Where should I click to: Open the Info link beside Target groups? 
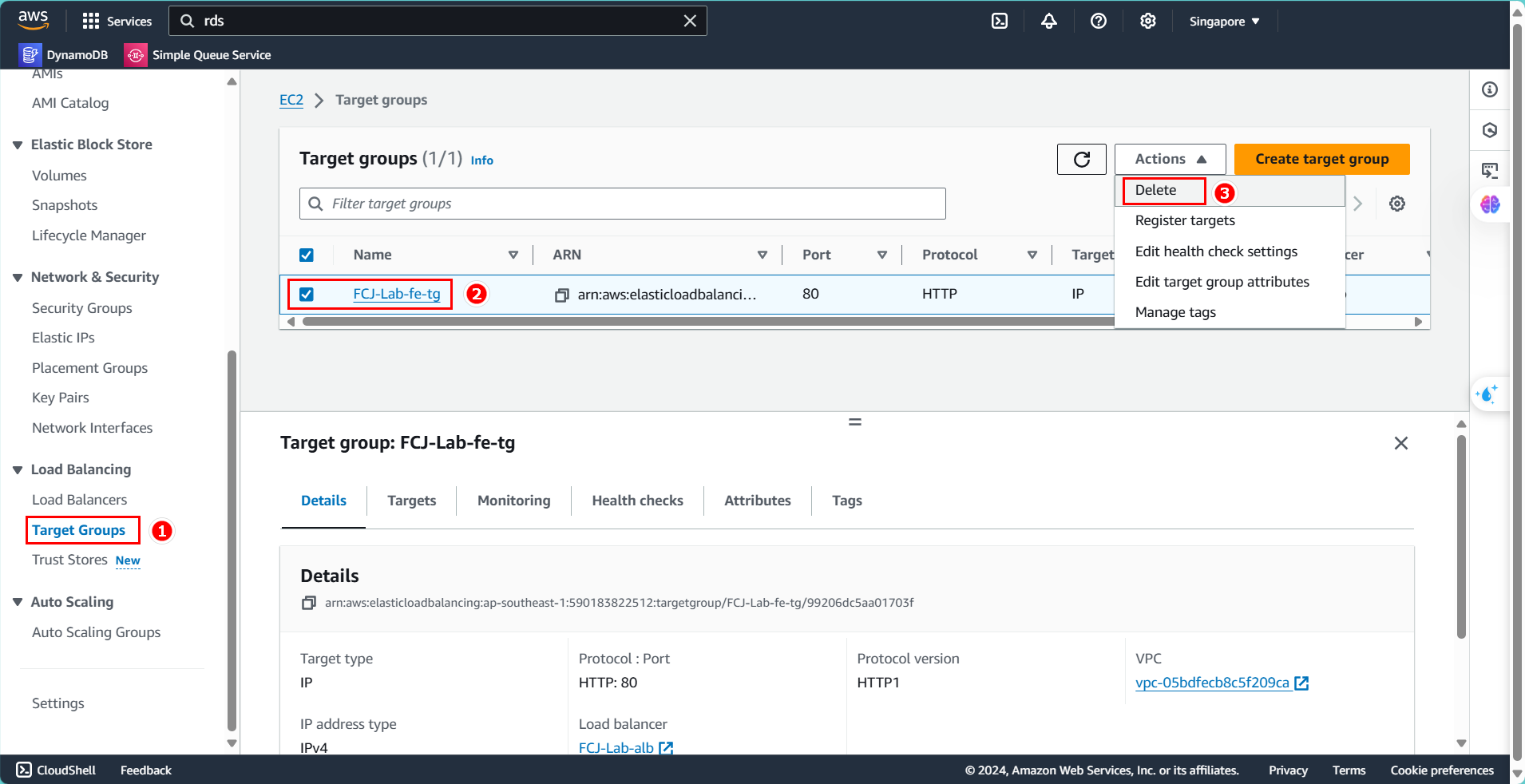point(482,160)
